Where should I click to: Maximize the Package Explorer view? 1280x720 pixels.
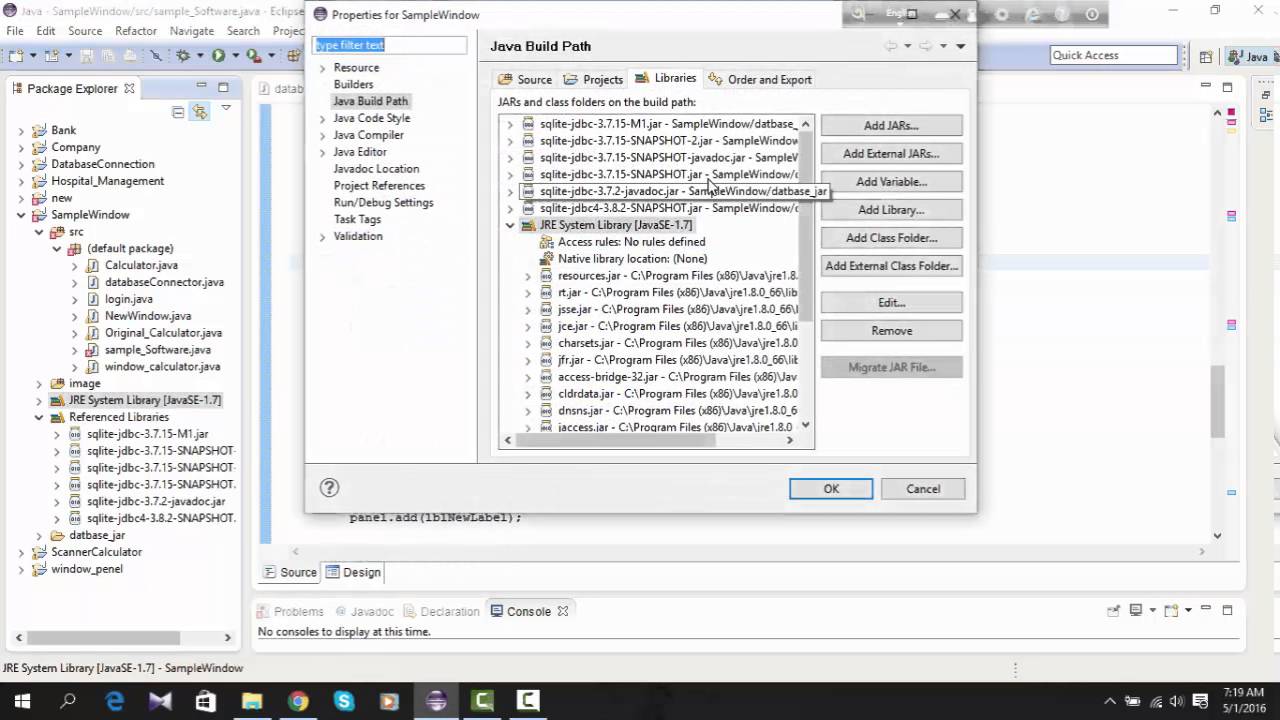[223, 87]
